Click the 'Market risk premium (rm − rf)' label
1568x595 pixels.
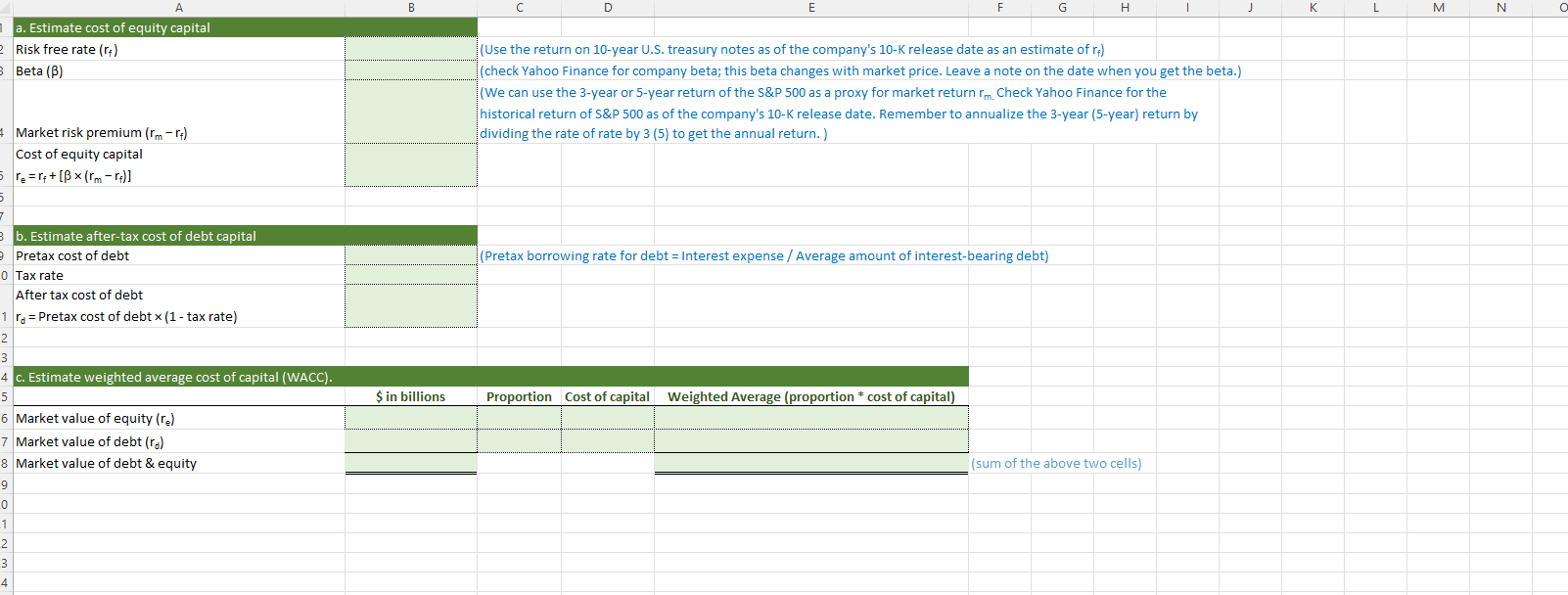tap(102, 133)
